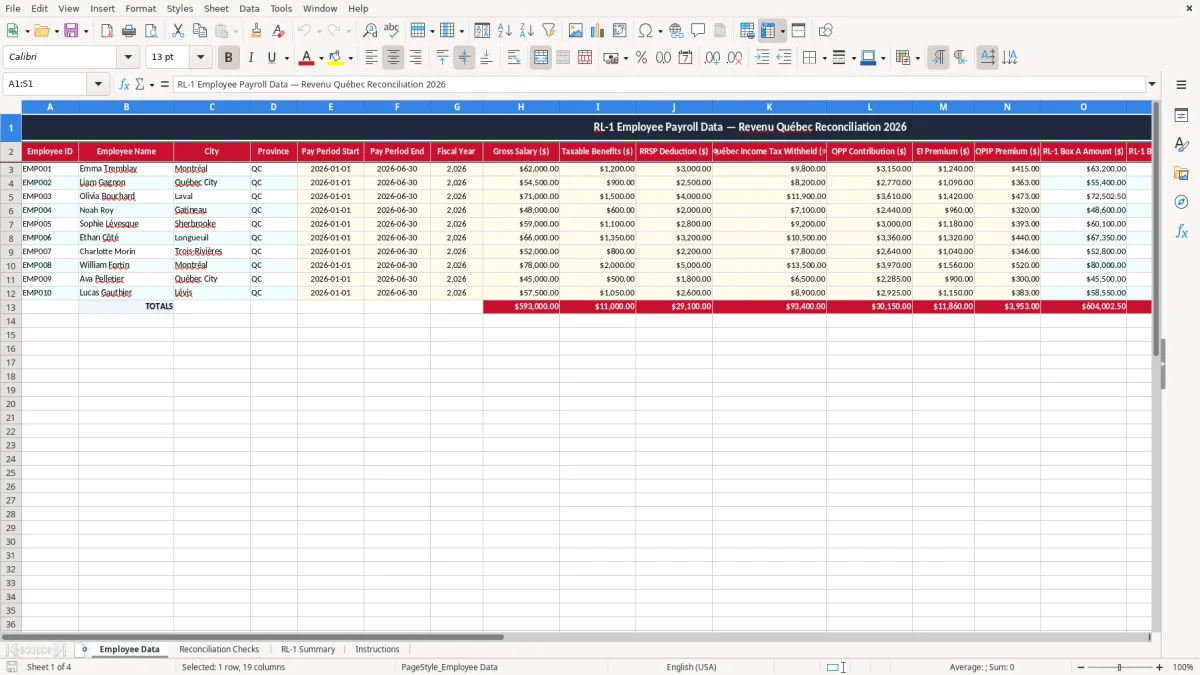Apply red Font Color swatch
The image size is (1200, 675).
tap(307, 58)
